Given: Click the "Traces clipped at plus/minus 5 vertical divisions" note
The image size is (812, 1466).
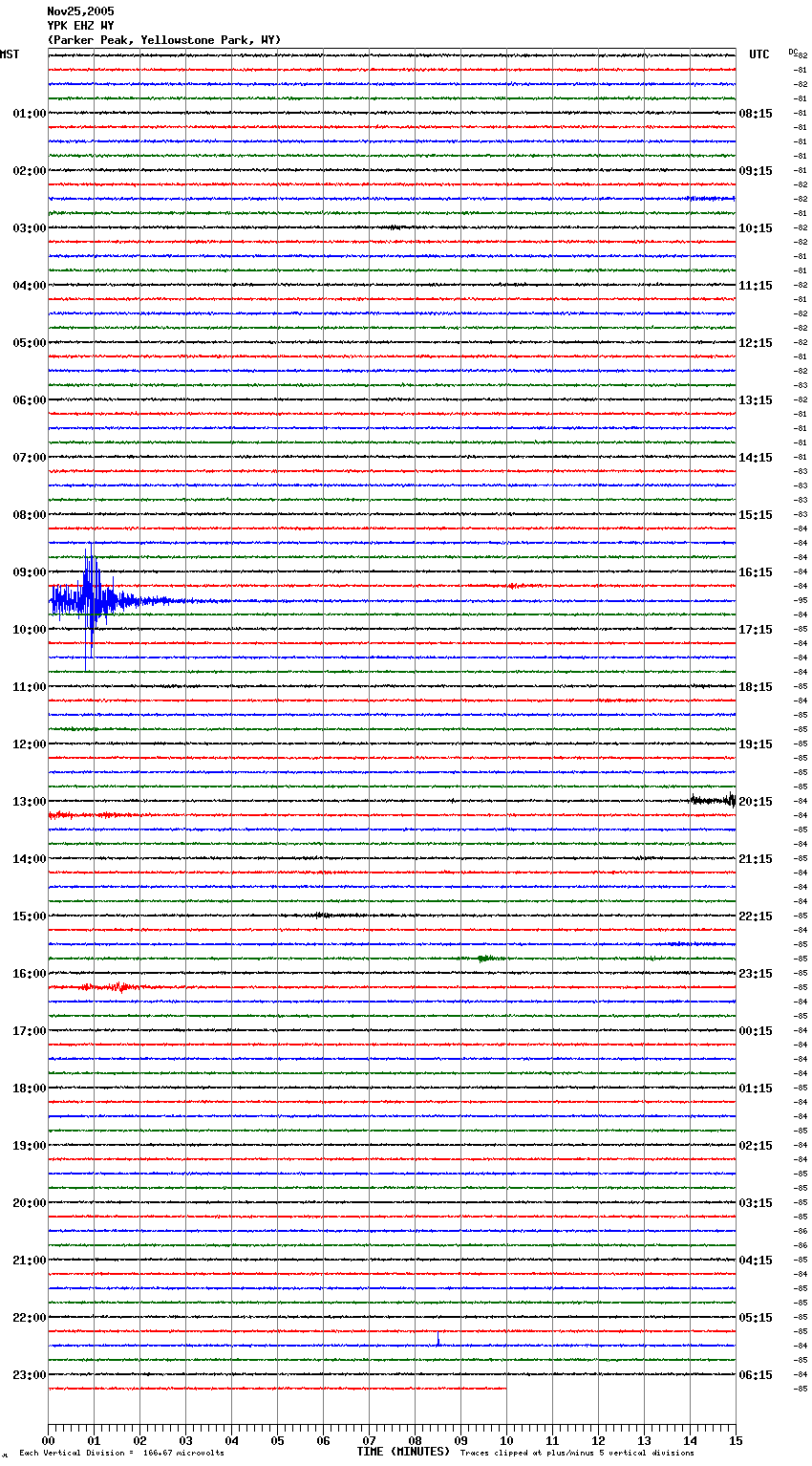Looking at the screenshot, I should (x=577, y=1453).
